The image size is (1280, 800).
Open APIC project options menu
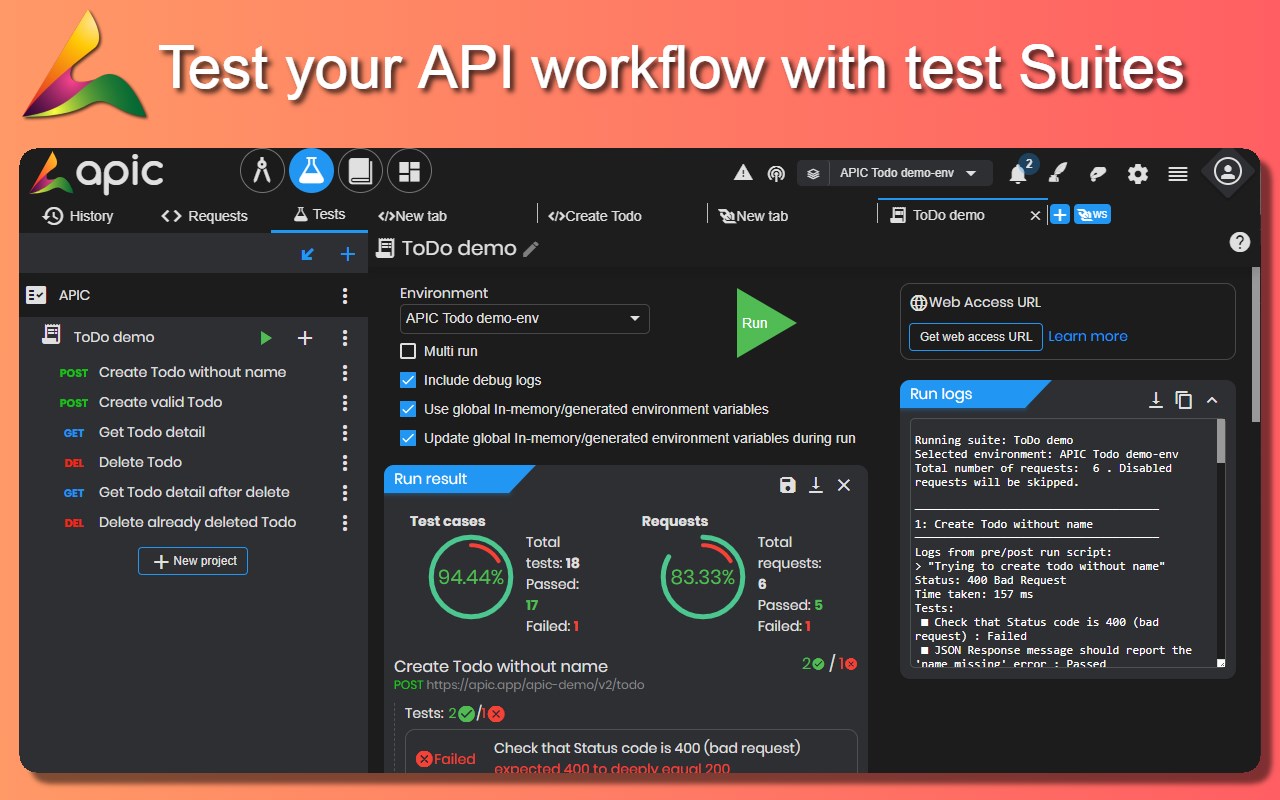345,295
